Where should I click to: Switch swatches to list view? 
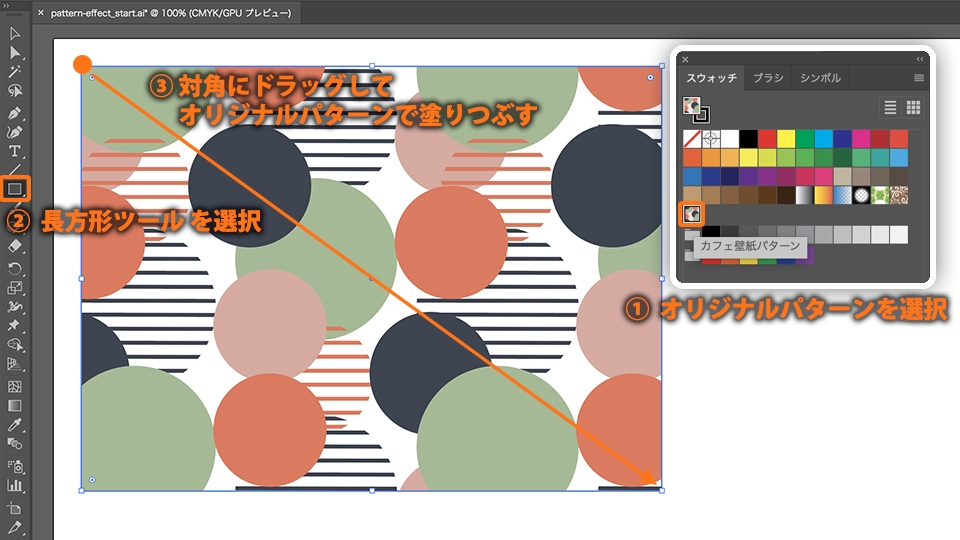(890, 108)
